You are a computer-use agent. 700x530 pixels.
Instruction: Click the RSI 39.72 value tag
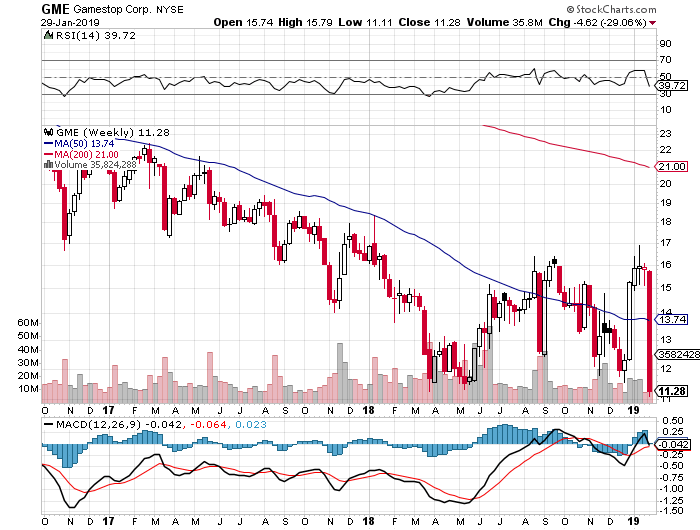(672, 86)
